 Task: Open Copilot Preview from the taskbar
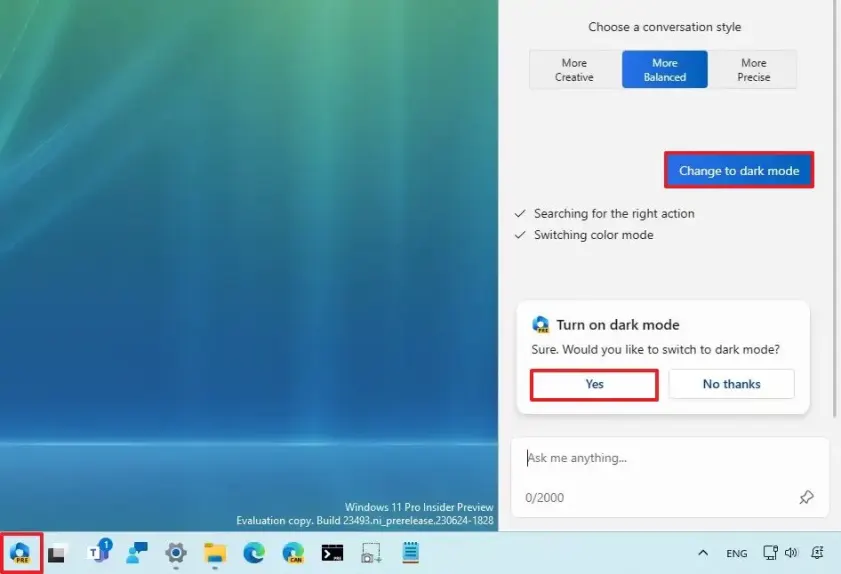pos(20,552)
